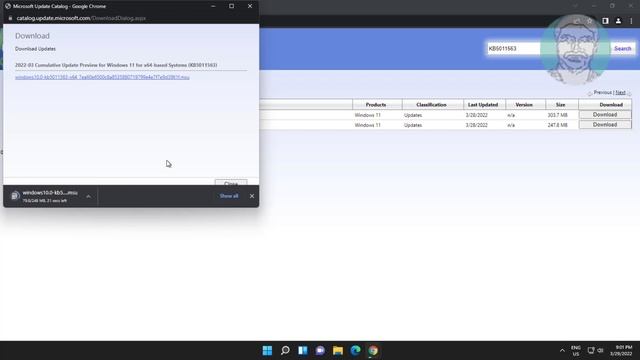Open the clock and date flyout

(622, 351)
